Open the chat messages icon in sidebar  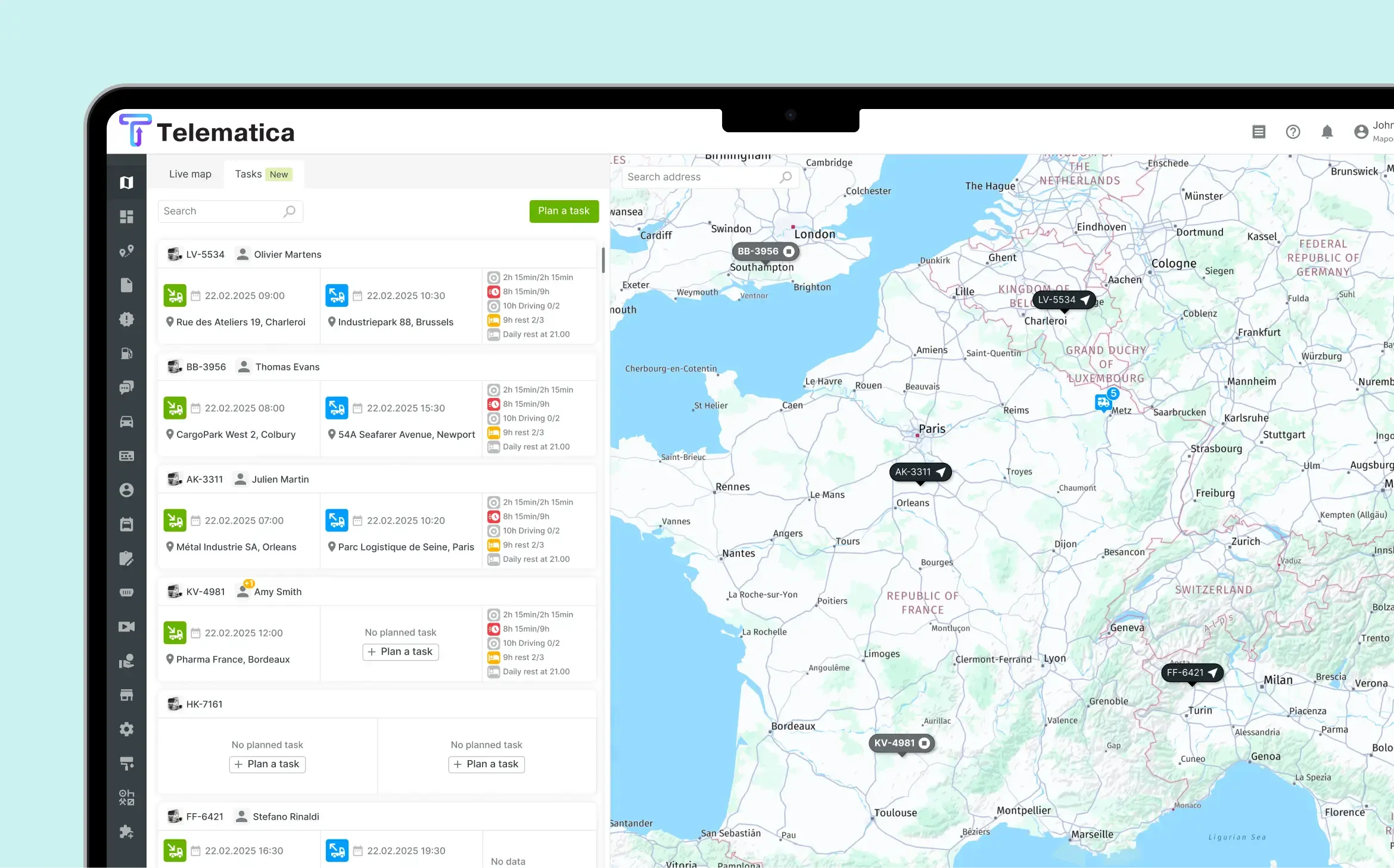click(x=126, y=388)
